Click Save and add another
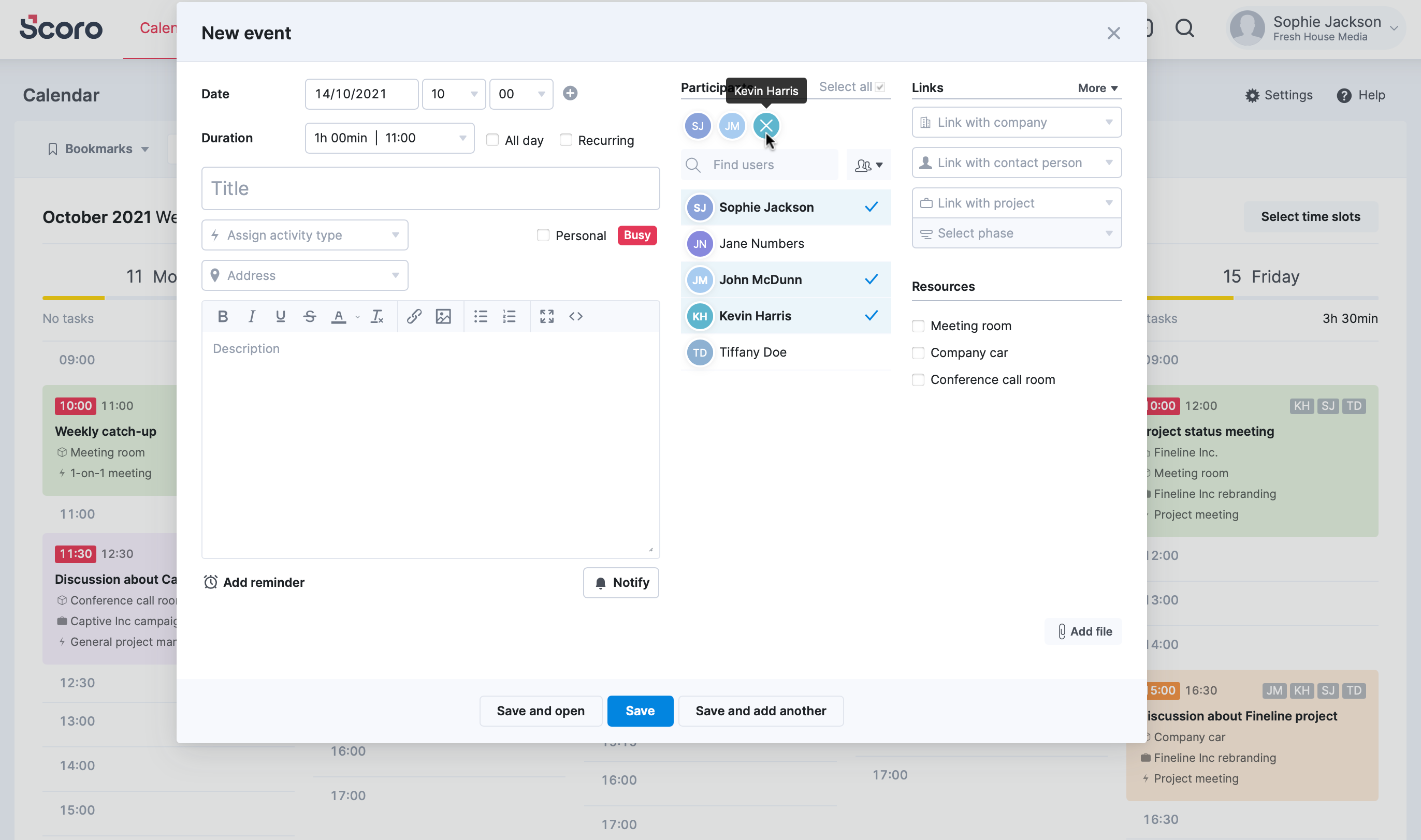This screenshot has height=840, width=1421. (761, 711)
